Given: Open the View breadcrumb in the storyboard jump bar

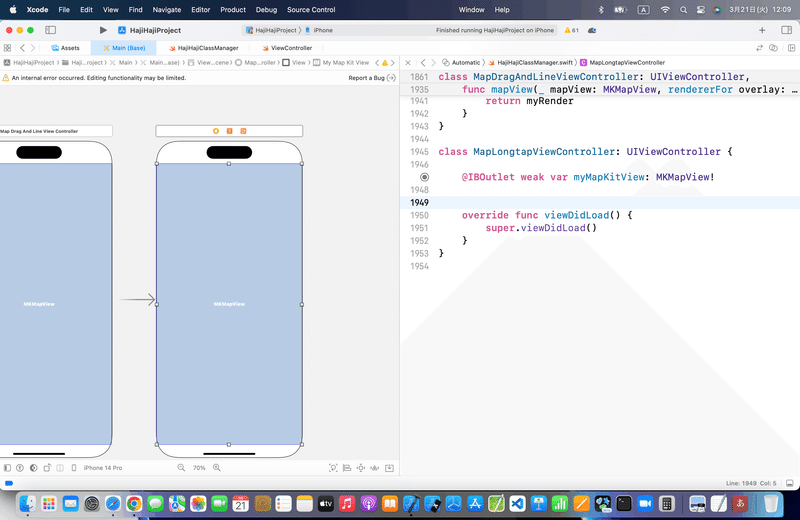Looking at the screenshot, I should (x=294, y=63).
